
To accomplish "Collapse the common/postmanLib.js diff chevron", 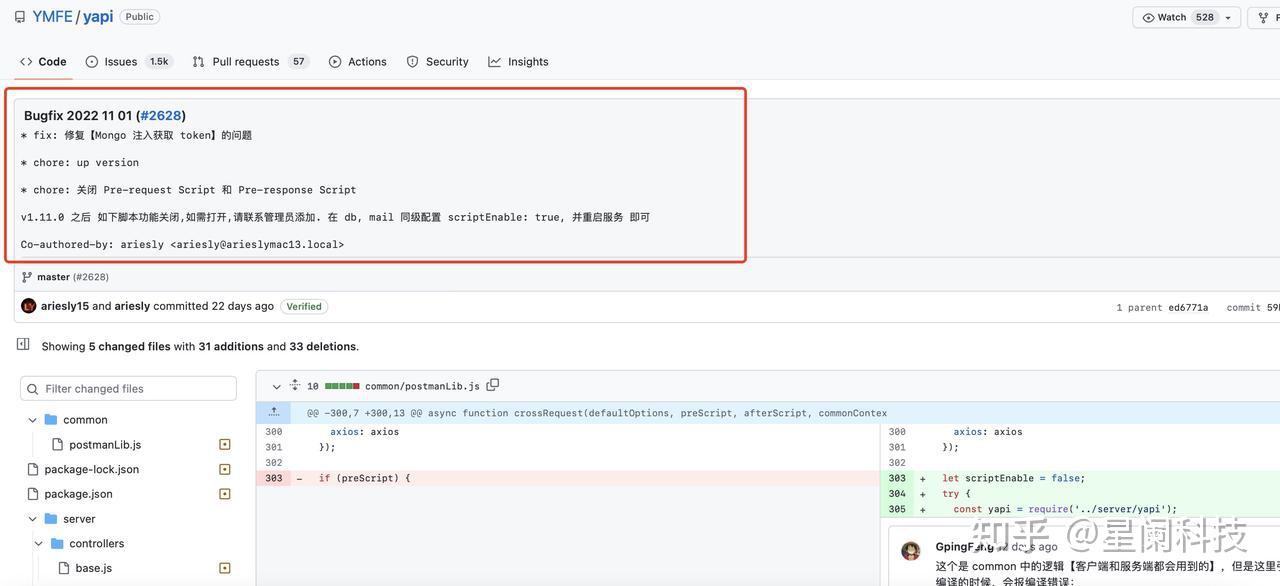I will pyautogui.click(x=277, y=386).
